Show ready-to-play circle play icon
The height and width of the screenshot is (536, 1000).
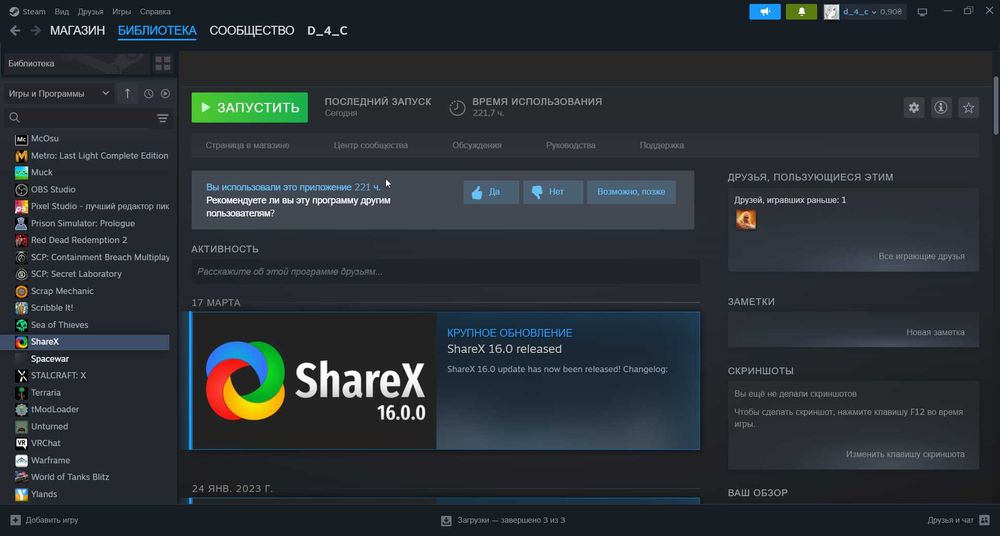coord(165,94)
